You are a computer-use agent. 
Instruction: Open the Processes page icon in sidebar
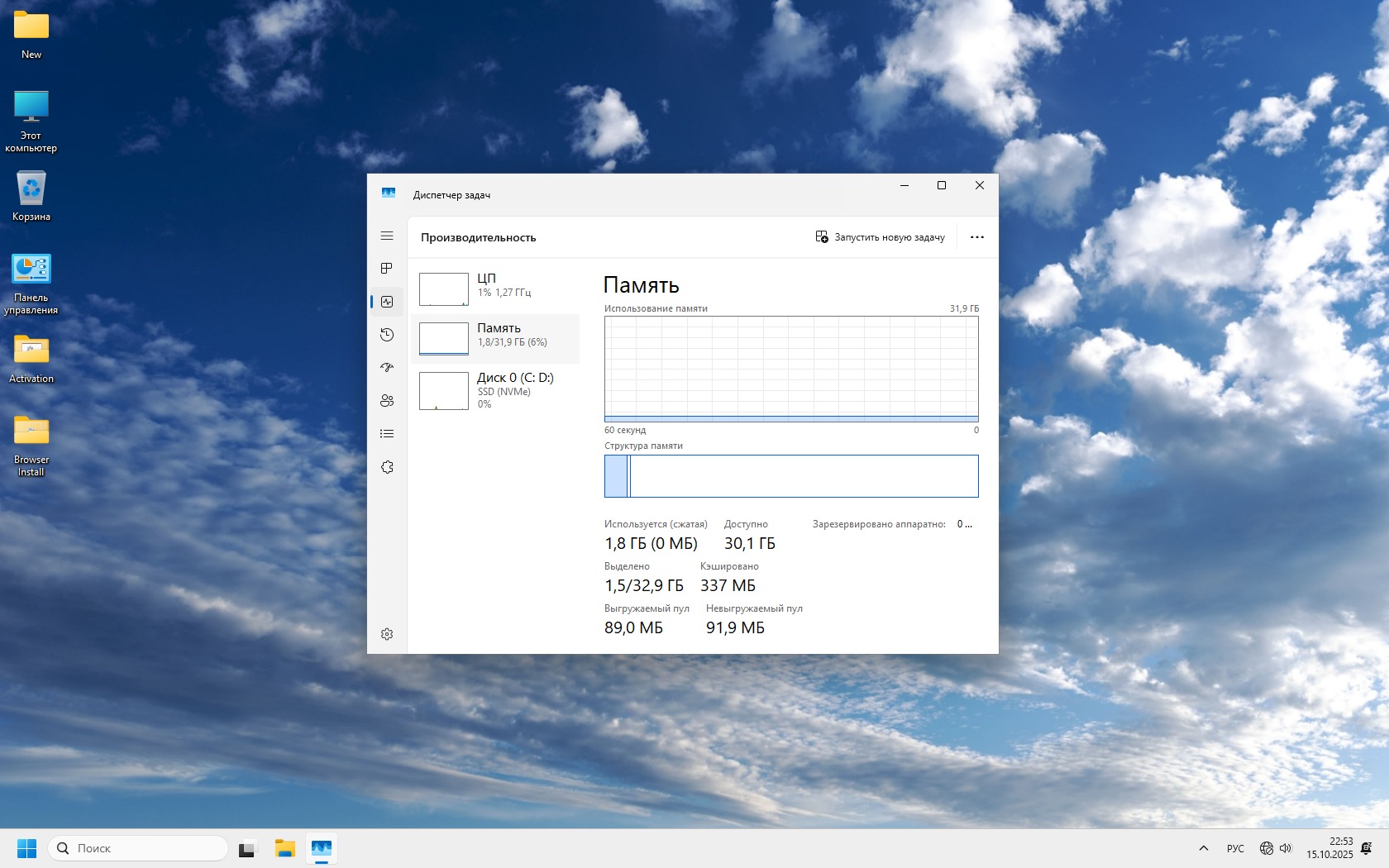point(387,268)
